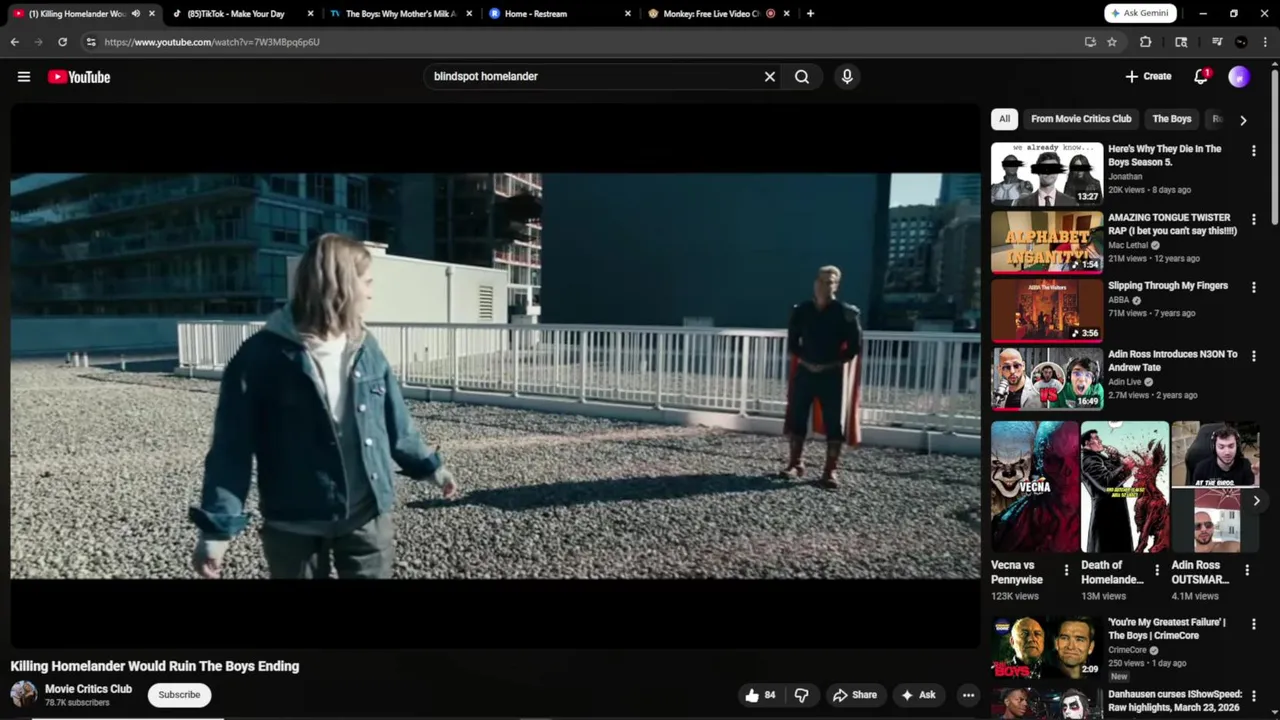Select the 'All' filter chip
Image resolution: width=1280 pixels, height=720 pixels.
[x=1004, y=119]
